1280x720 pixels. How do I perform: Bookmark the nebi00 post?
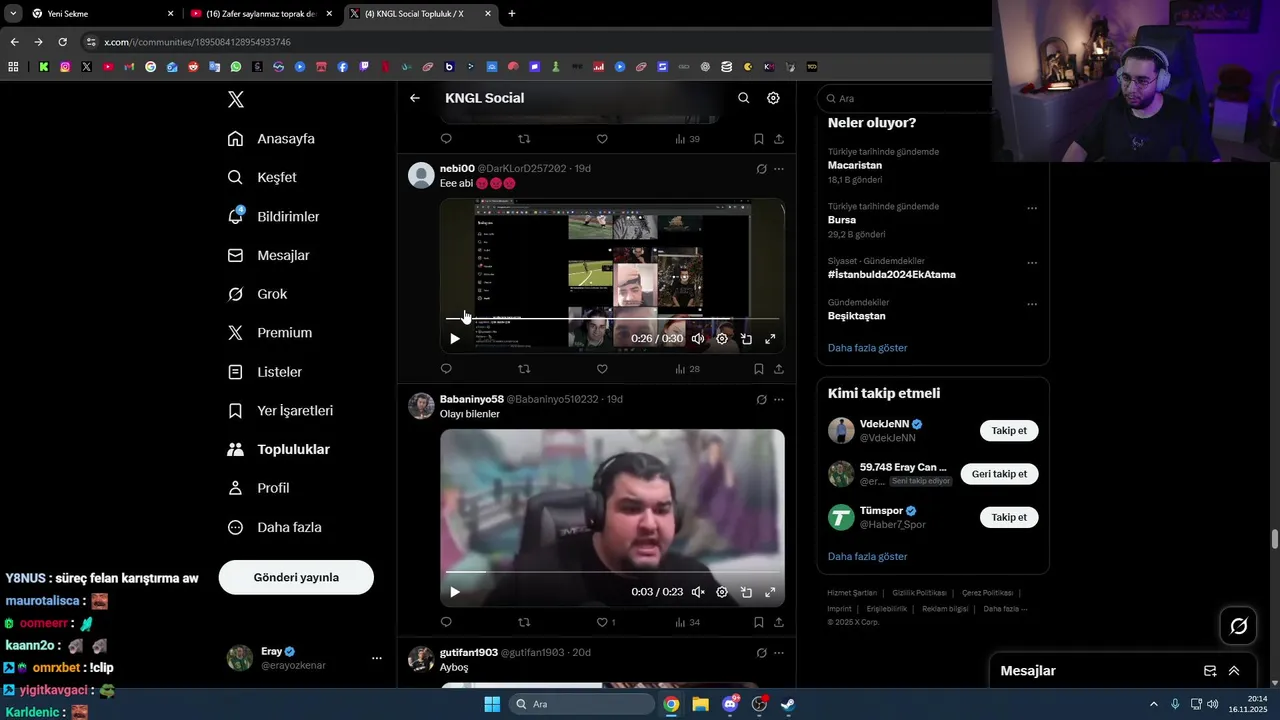(x=759, y=369)
